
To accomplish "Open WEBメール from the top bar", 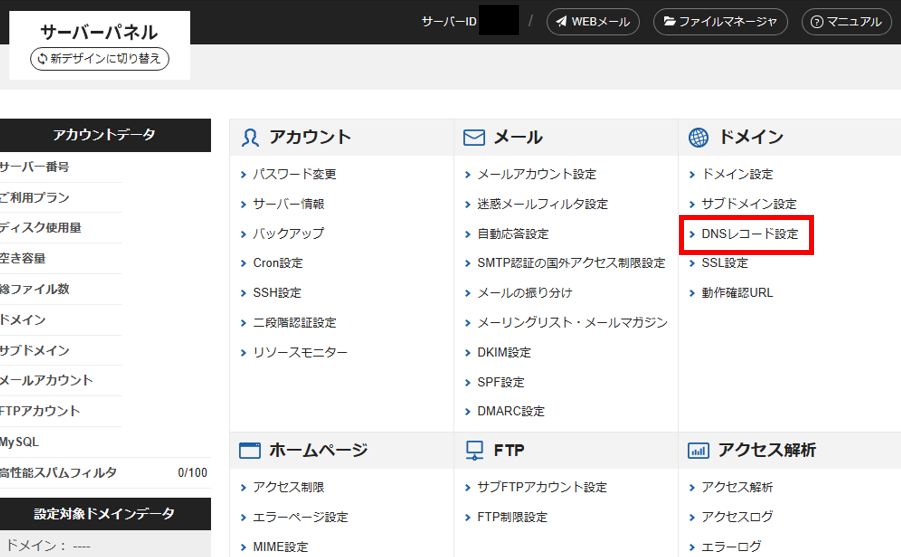I will coord(593,21).
